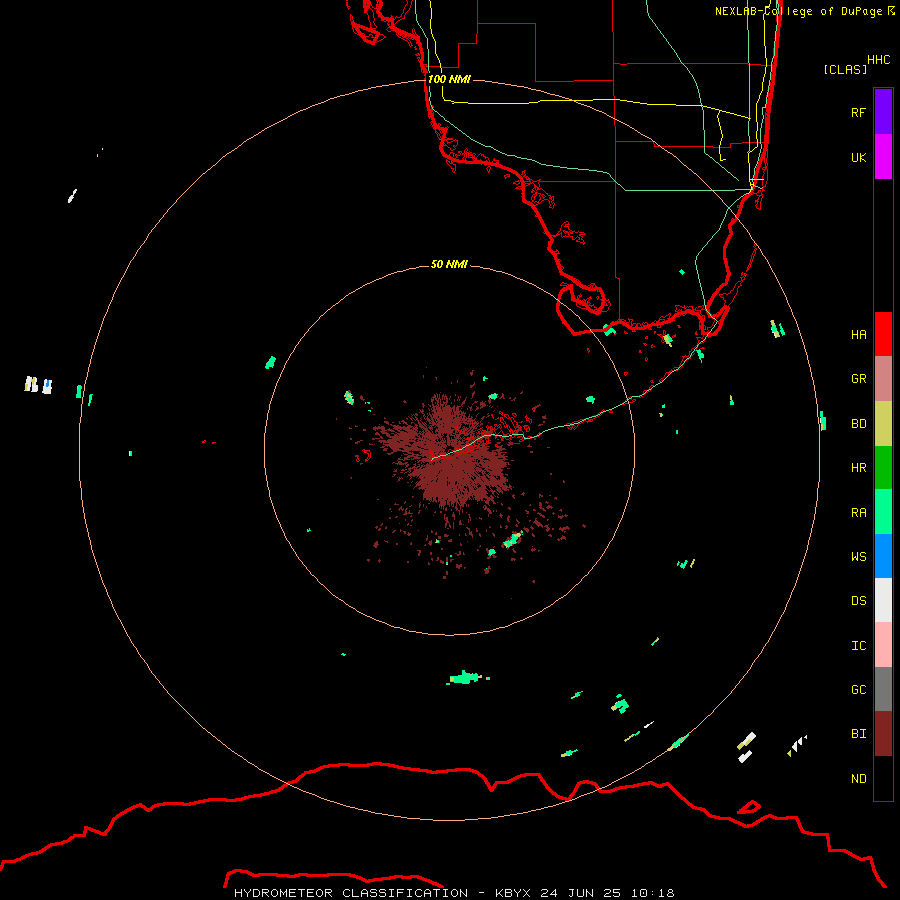Click the HA legend label text
This screenshot has height=900, width=900.
[x=859, y=335]
